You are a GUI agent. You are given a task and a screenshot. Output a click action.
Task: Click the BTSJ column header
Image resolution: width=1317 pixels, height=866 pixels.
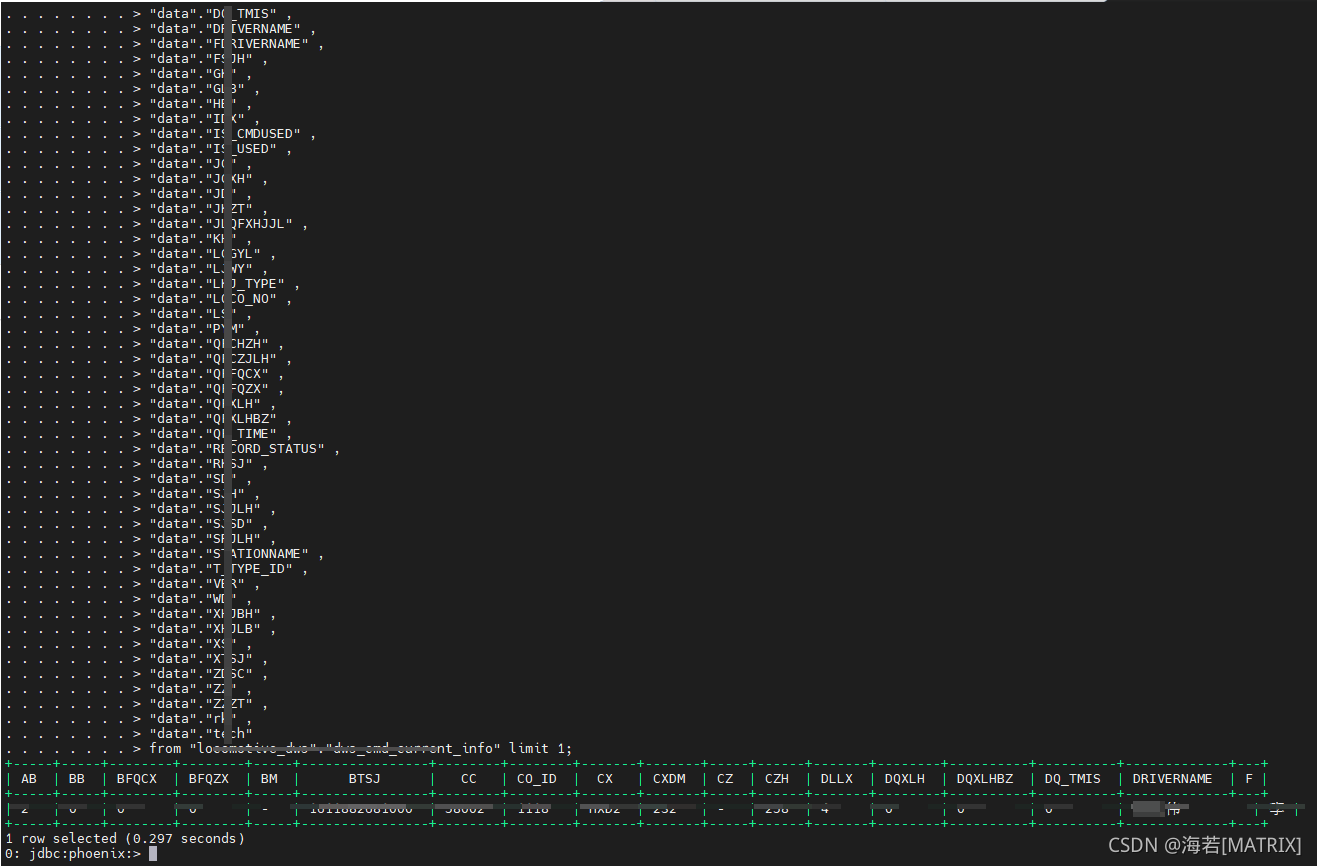click(x=365, y=779)
